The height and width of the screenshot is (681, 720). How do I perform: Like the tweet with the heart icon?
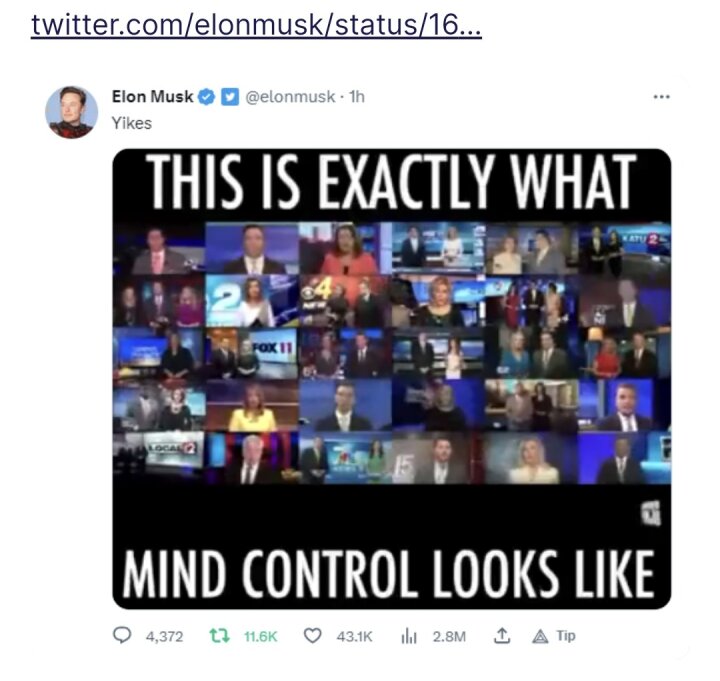pyautogui.click(x=313, y=636)
